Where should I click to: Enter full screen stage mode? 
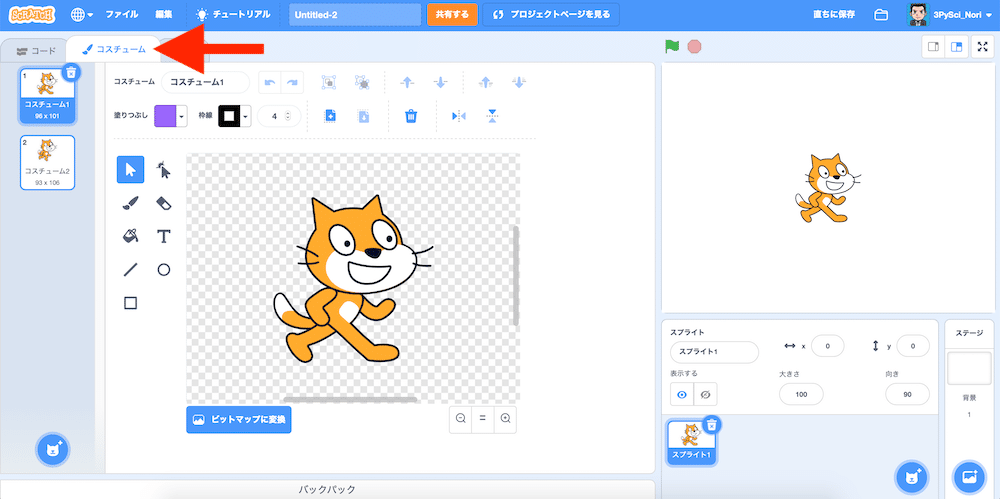click(983, 47)
